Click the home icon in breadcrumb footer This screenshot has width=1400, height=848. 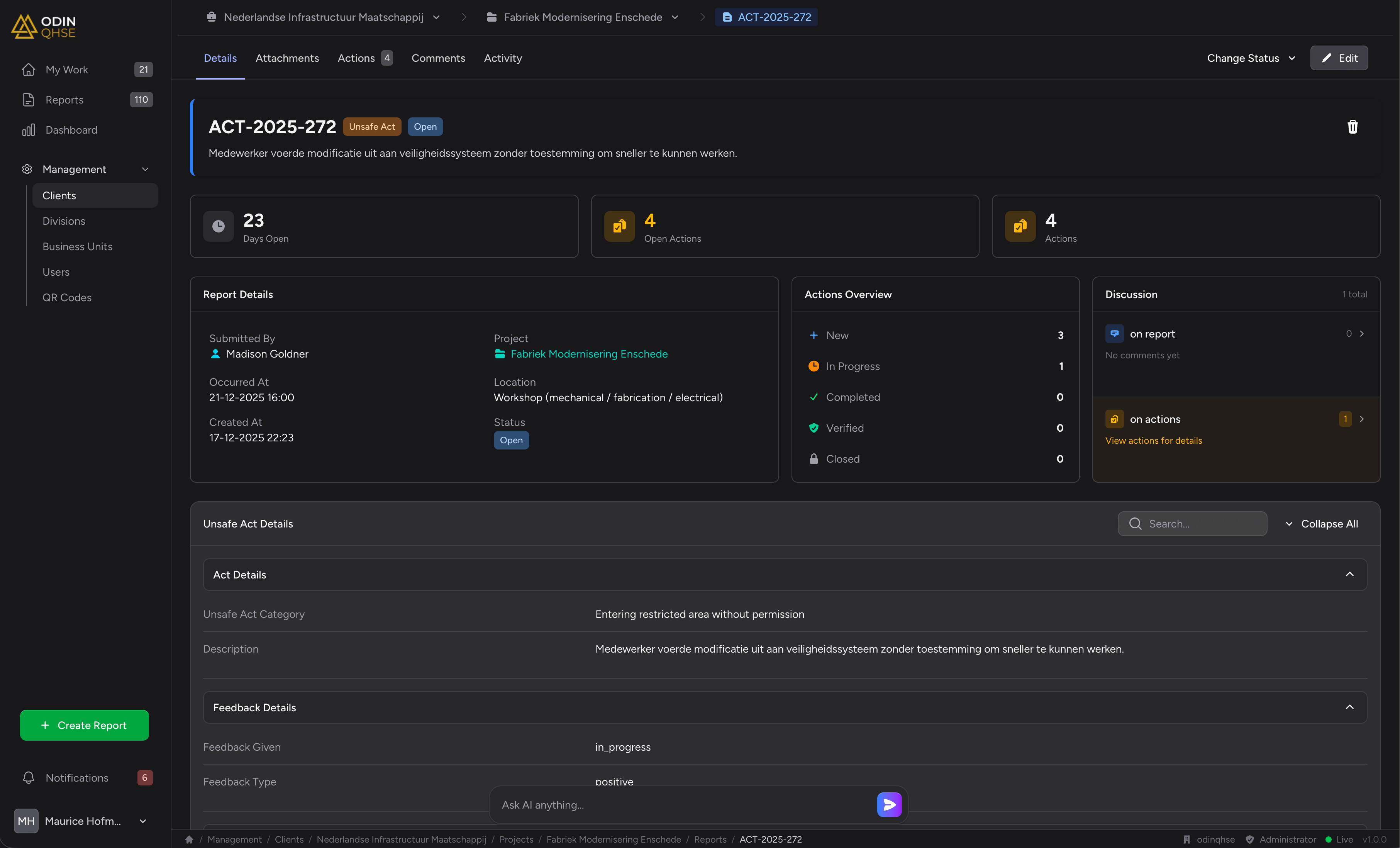(189, 839)
